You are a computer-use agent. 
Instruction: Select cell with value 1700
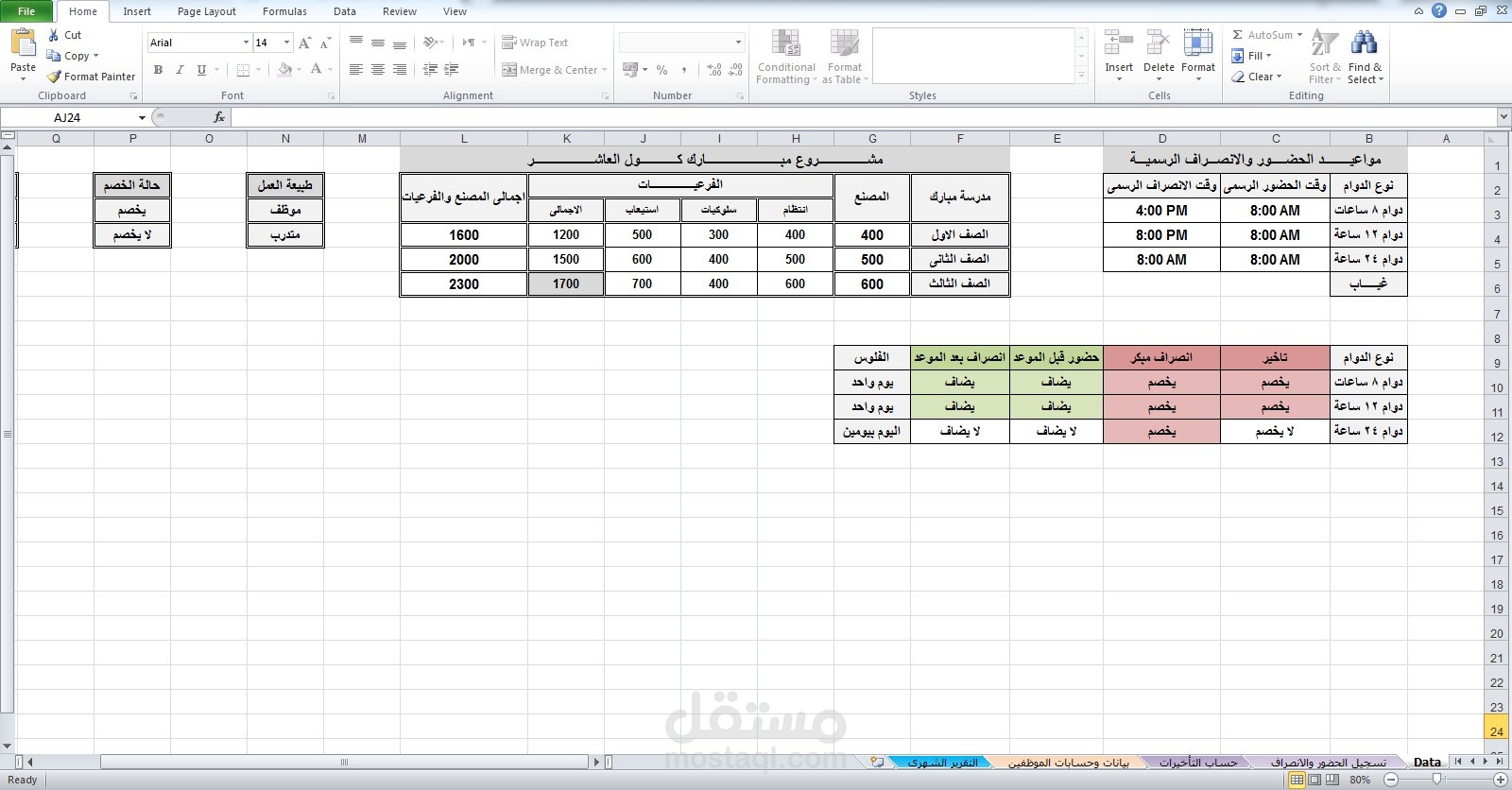pos(566,283)
